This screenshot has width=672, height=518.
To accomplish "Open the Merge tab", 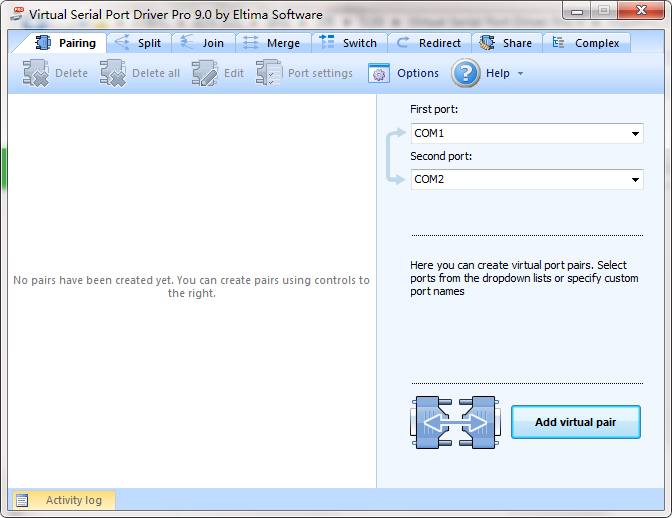I will coord(273,43).
